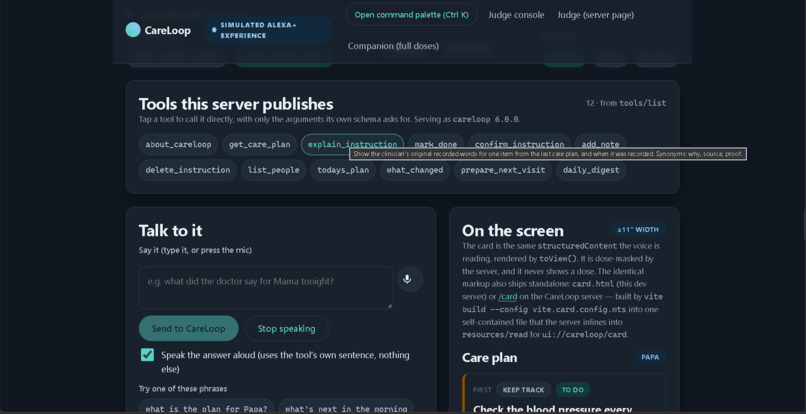
Task: Click the KEEP TRACK tag
Action: [523, 390]
